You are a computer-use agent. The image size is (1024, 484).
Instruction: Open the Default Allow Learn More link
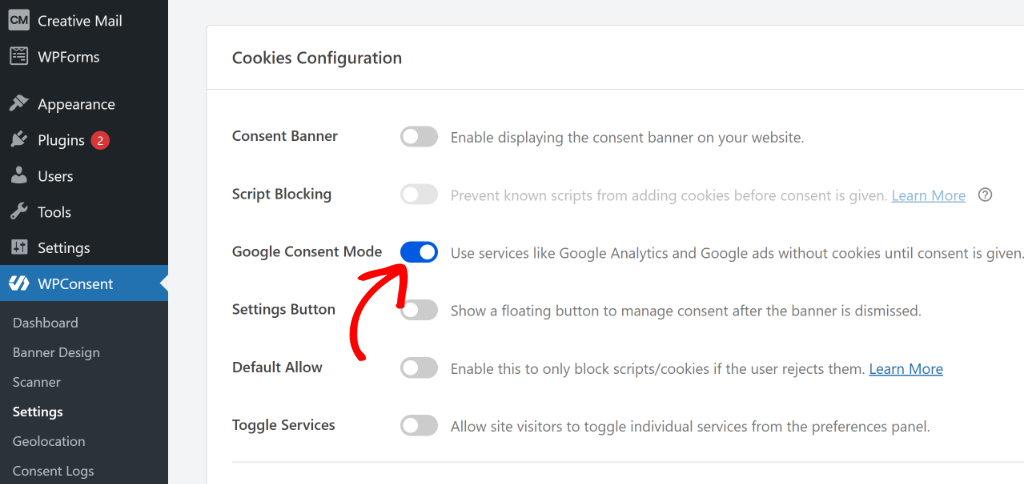(905, 369)
